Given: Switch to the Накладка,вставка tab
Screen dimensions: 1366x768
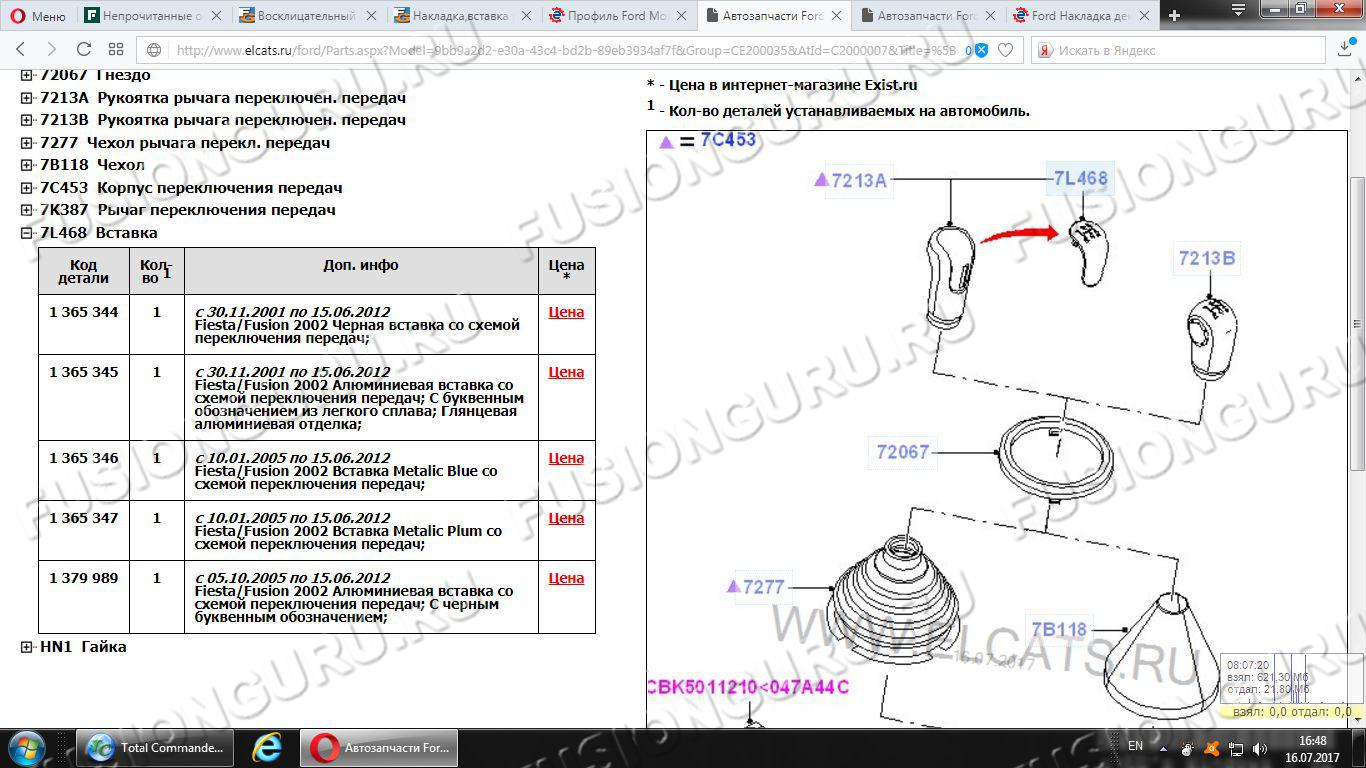Looking at the screenshot, I should tap(464, 16).
